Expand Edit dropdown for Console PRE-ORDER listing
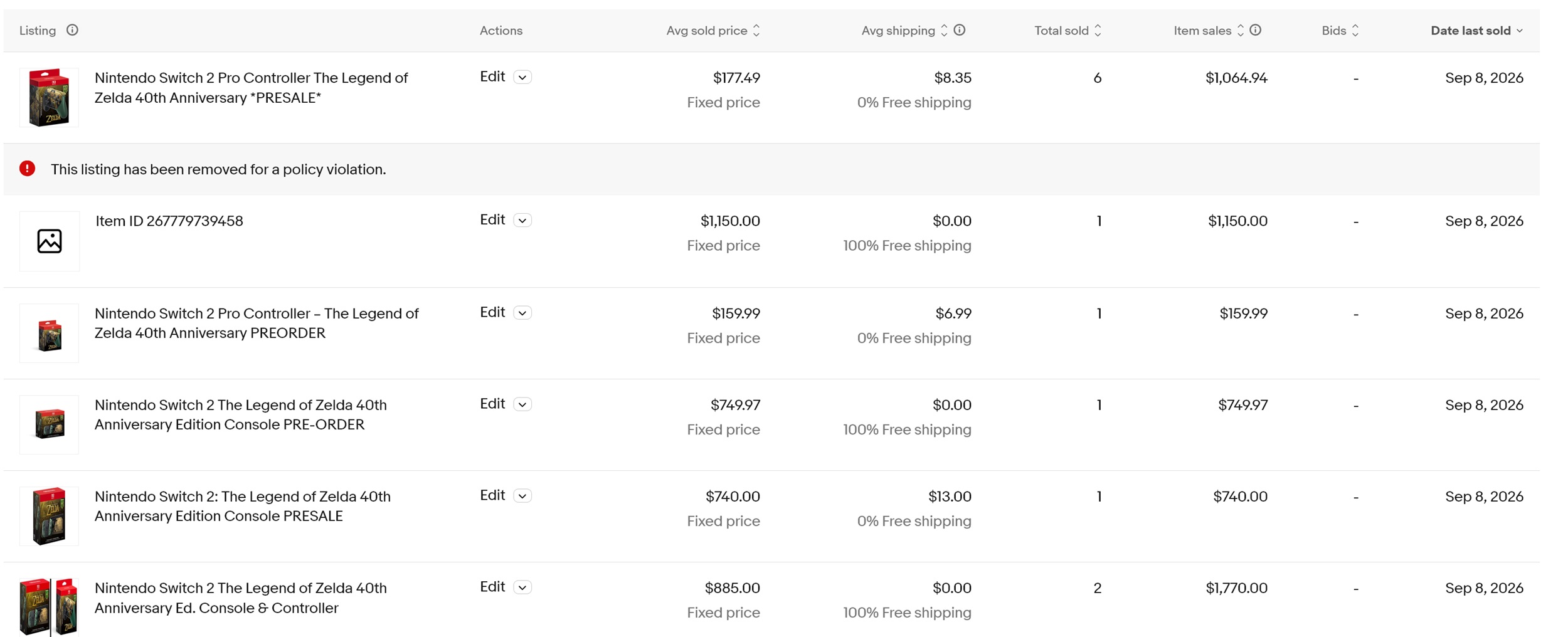This screenshot has width=1568, height=637. [x=522, y=404]
